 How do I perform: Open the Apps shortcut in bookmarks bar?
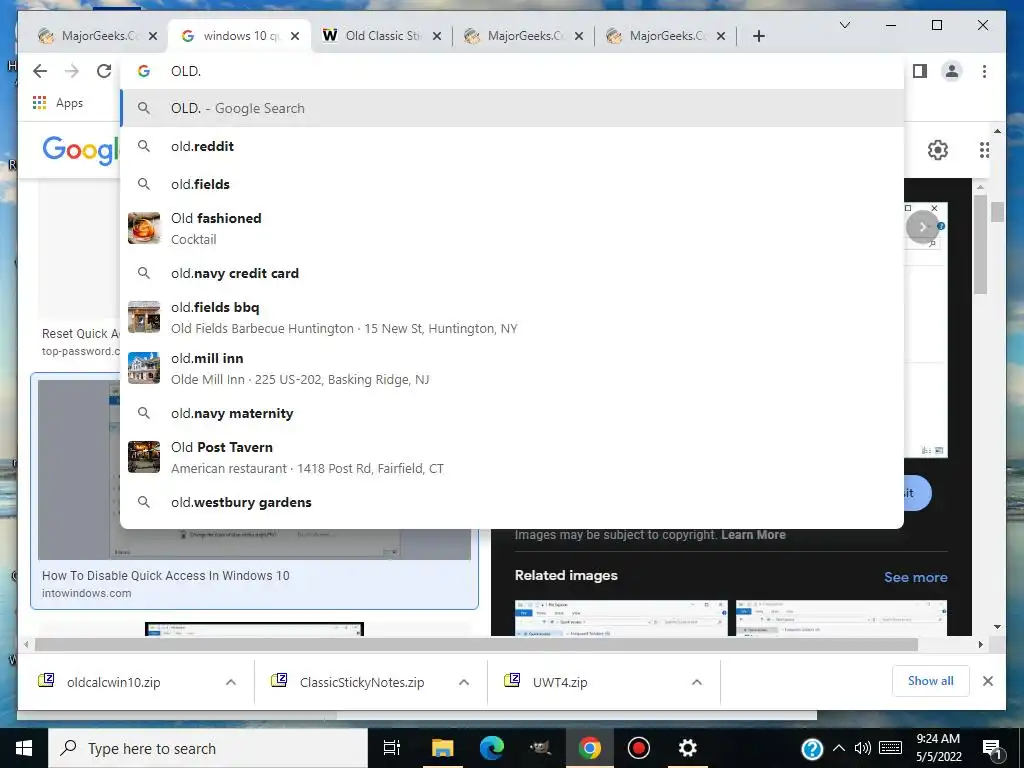pyautogui.click(x=58, y=103)
